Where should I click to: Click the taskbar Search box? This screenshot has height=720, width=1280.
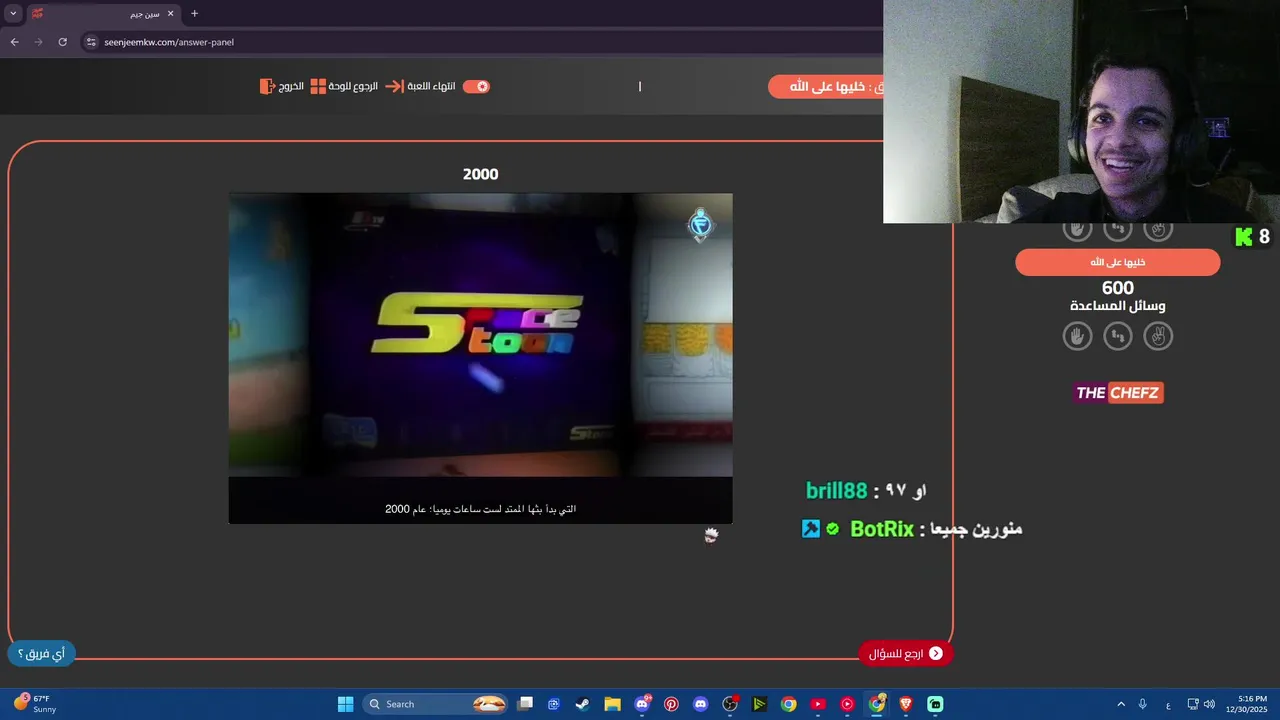coord(436,704)
